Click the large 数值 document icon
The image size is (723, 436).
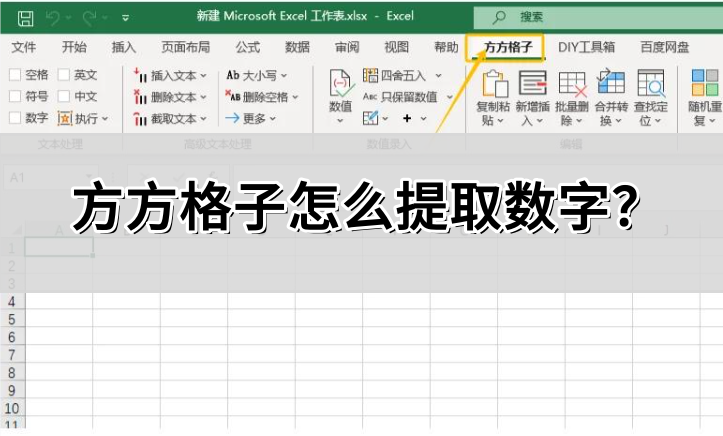tap(341, 83)
